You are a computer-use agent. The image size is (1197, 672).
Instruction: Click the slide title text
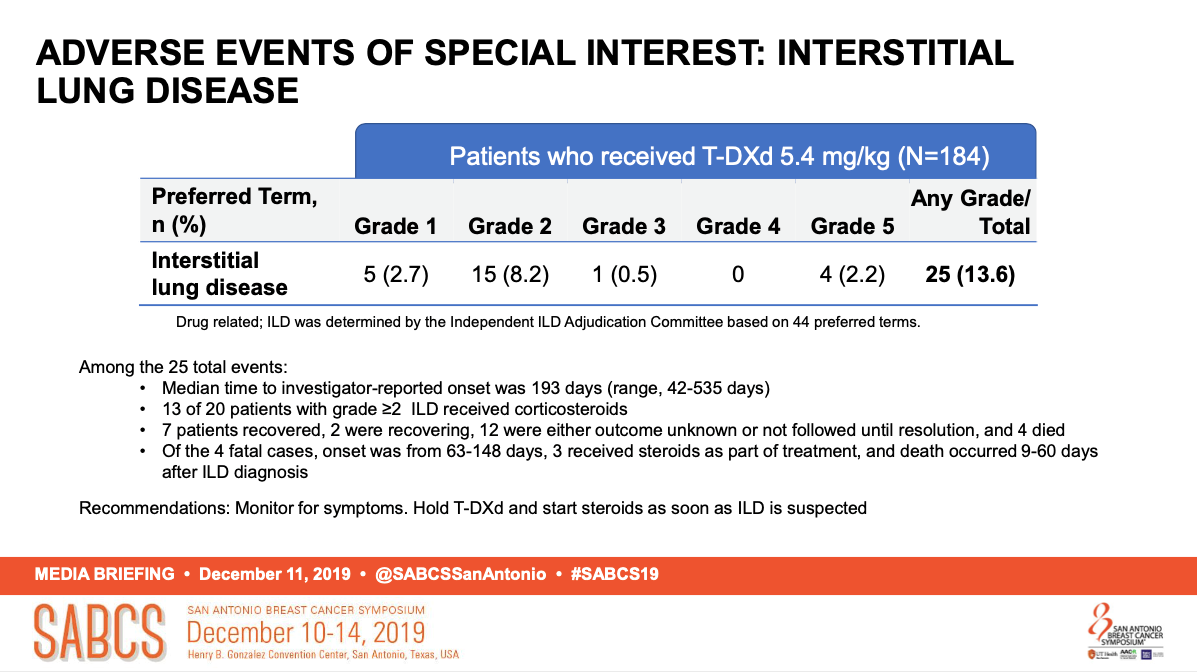pos(524,72)
